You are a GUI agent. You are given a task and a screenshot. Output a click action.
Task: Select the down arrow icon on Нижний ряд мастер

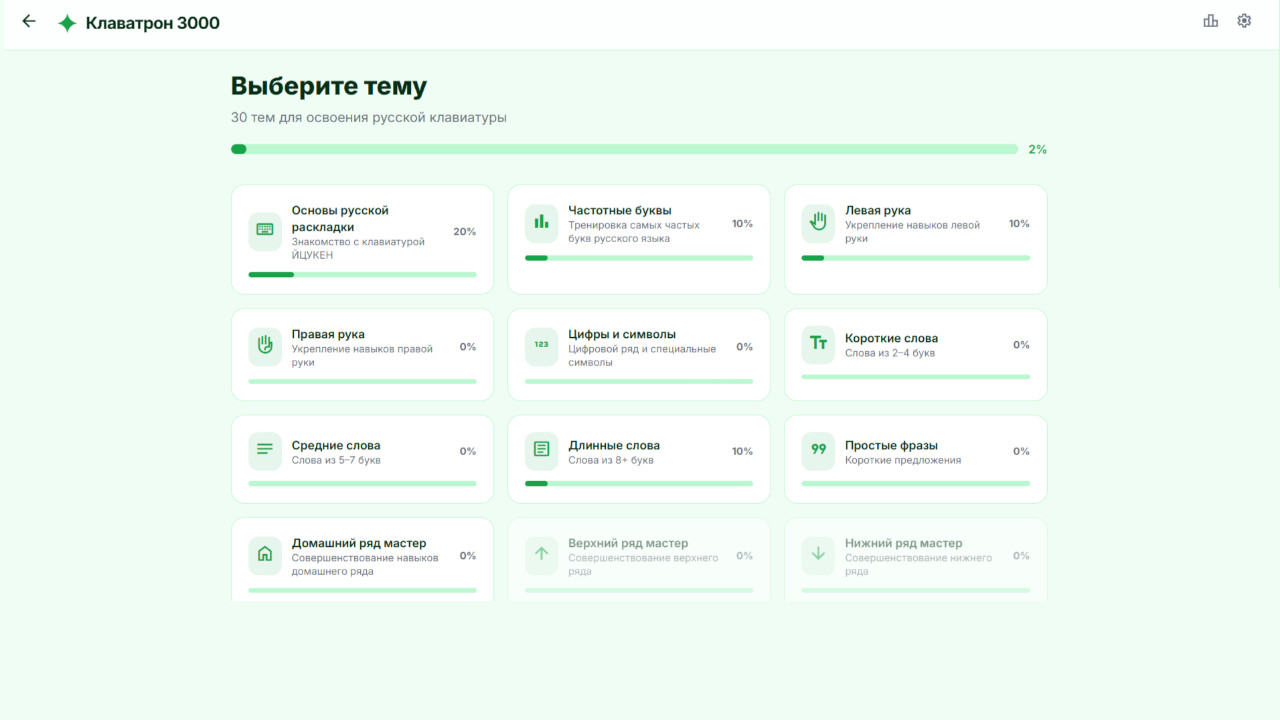[818, 555]
